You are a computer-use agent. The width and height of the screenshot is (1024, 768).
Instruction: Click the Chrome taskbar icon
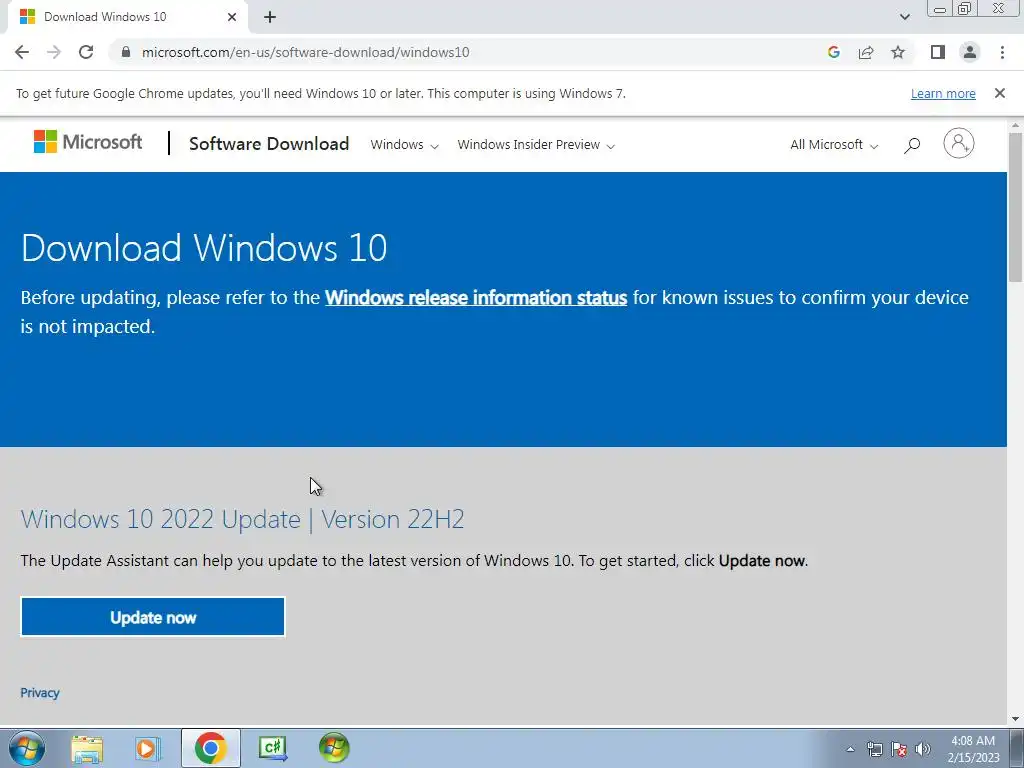(210, 748)
